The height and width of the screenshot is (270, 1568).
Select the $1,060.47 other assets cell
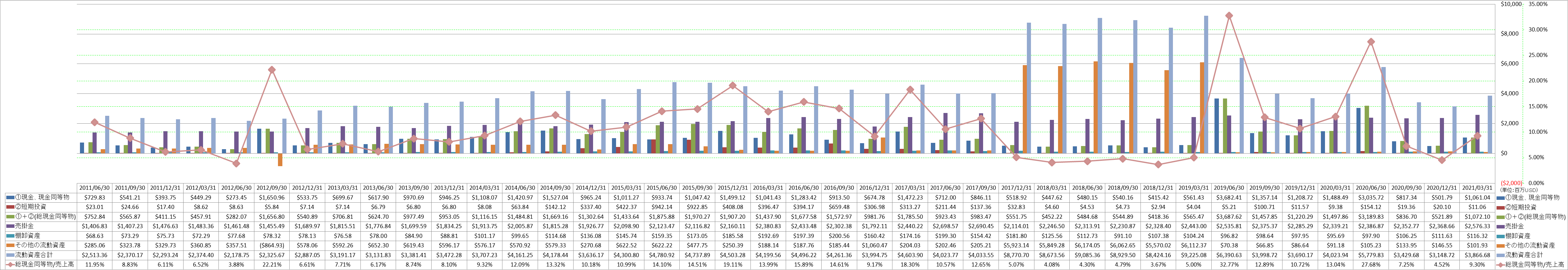[875, 245]
